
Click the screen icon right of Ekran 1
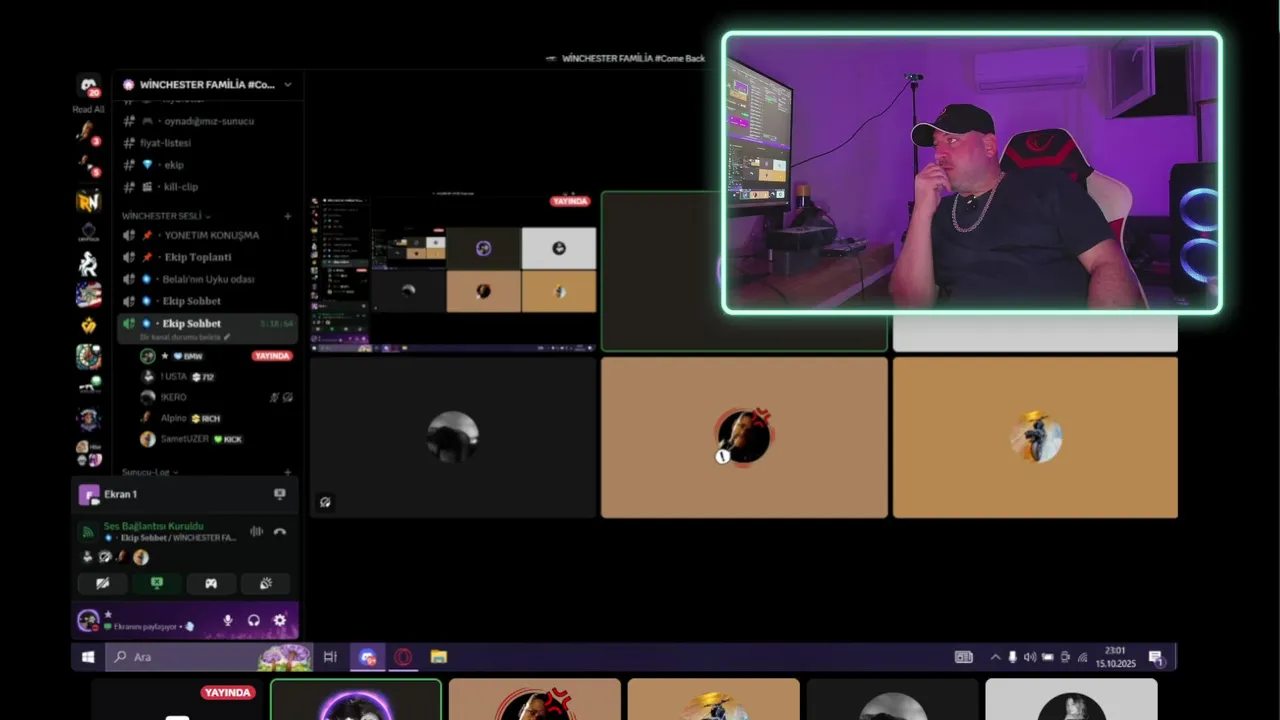pos(279,494)
